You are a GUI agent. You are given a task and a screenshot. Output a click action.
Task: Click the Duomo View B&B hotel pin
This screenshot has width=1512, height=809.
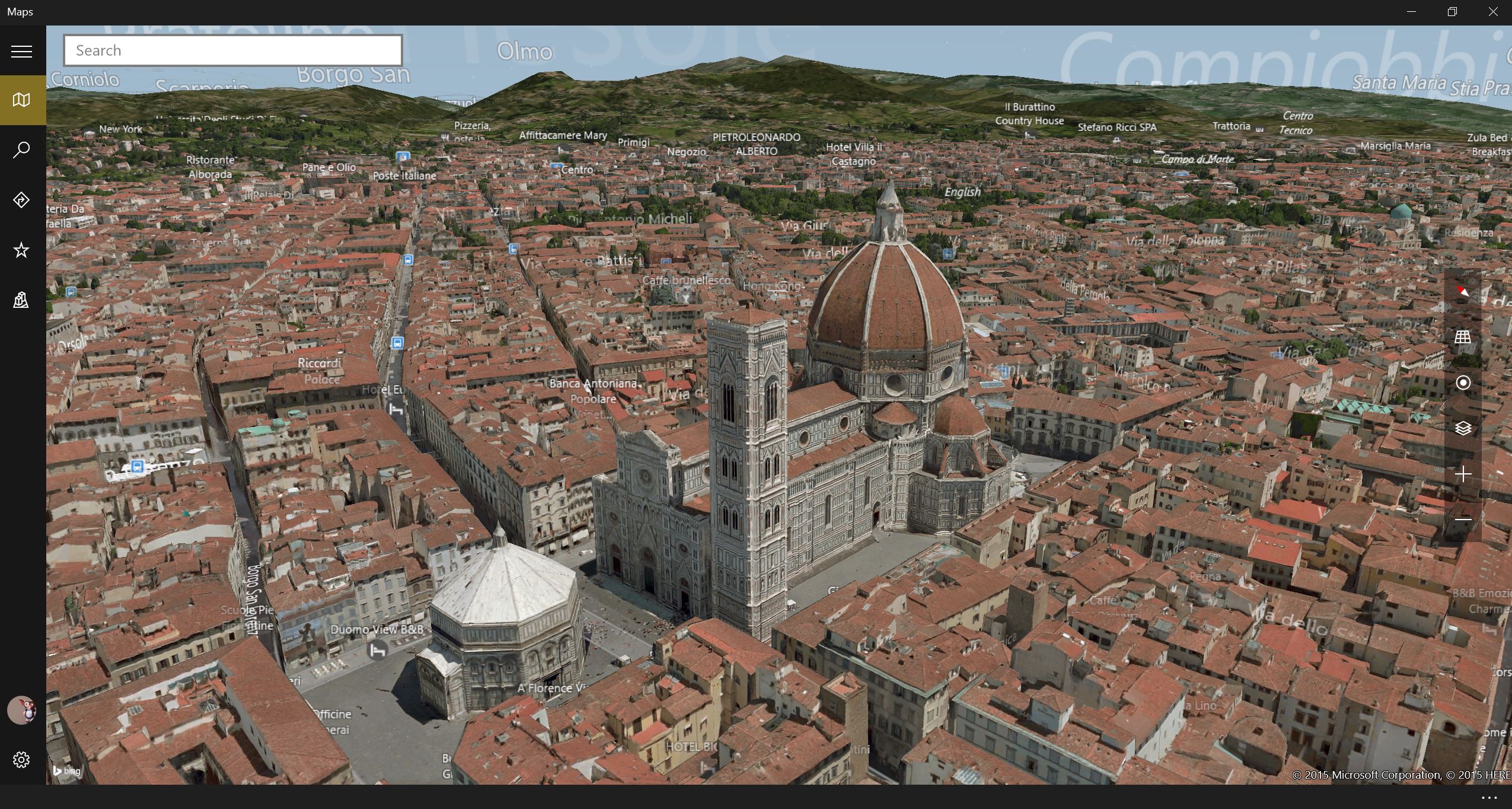coord(377,650)
